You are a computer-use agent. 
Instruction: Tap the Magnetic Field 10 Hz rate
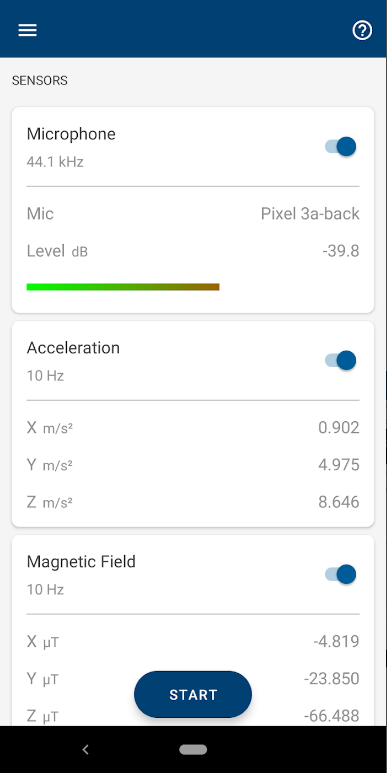click(x=45, y=590)
